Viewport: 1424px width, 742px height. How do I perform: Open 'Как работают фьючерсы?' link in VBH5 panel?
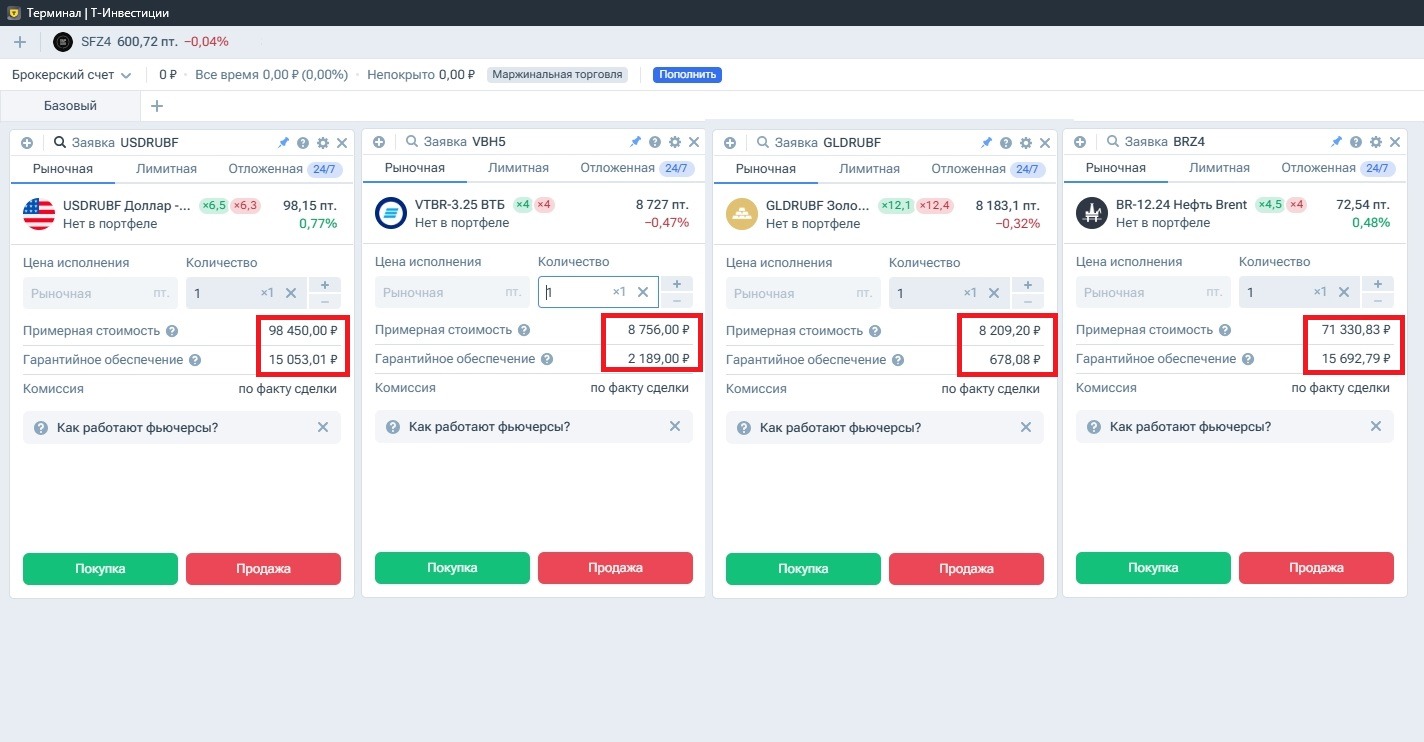tap(489, 427)
